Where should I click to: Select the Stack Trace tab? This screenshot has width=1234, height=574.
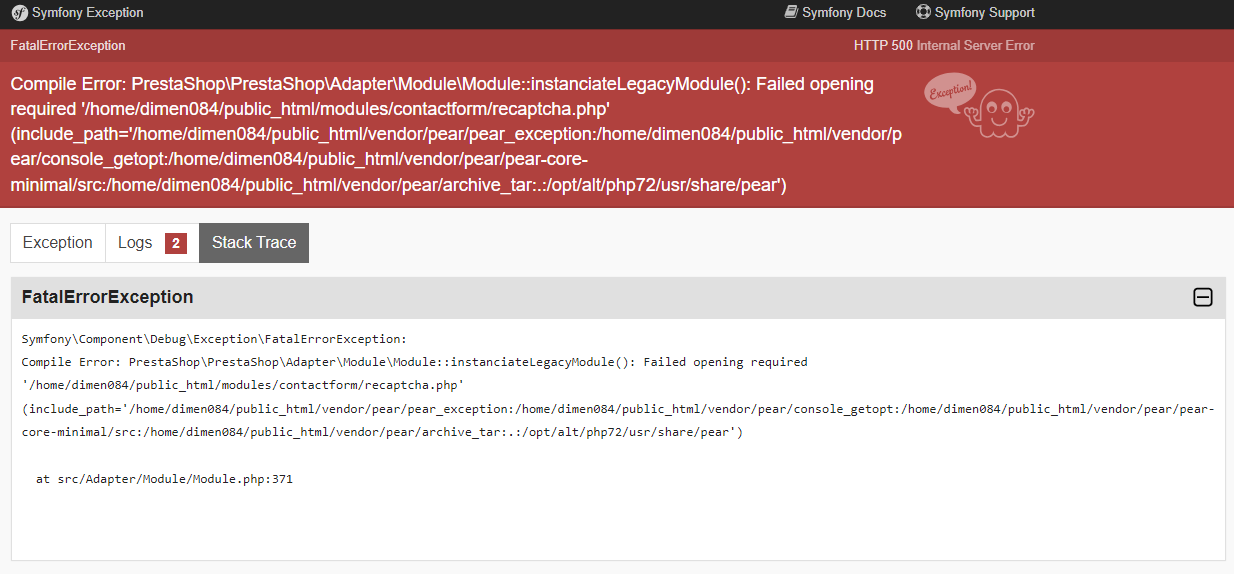[x=254, y=243]
